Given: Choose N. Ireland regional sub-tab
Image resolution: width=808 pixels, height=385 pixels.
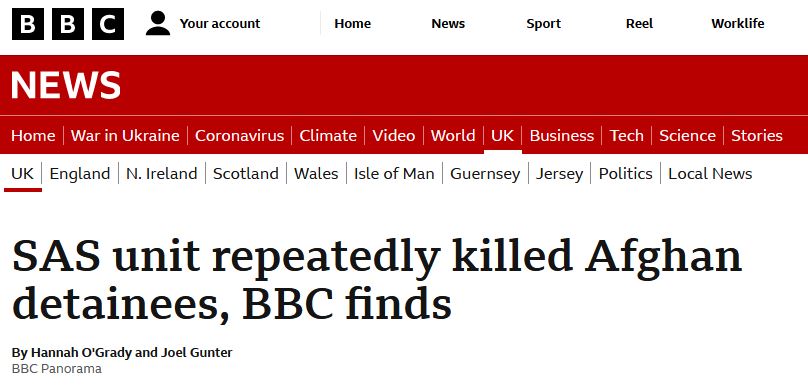Looking at the screenshot, I should pos(162,174).
